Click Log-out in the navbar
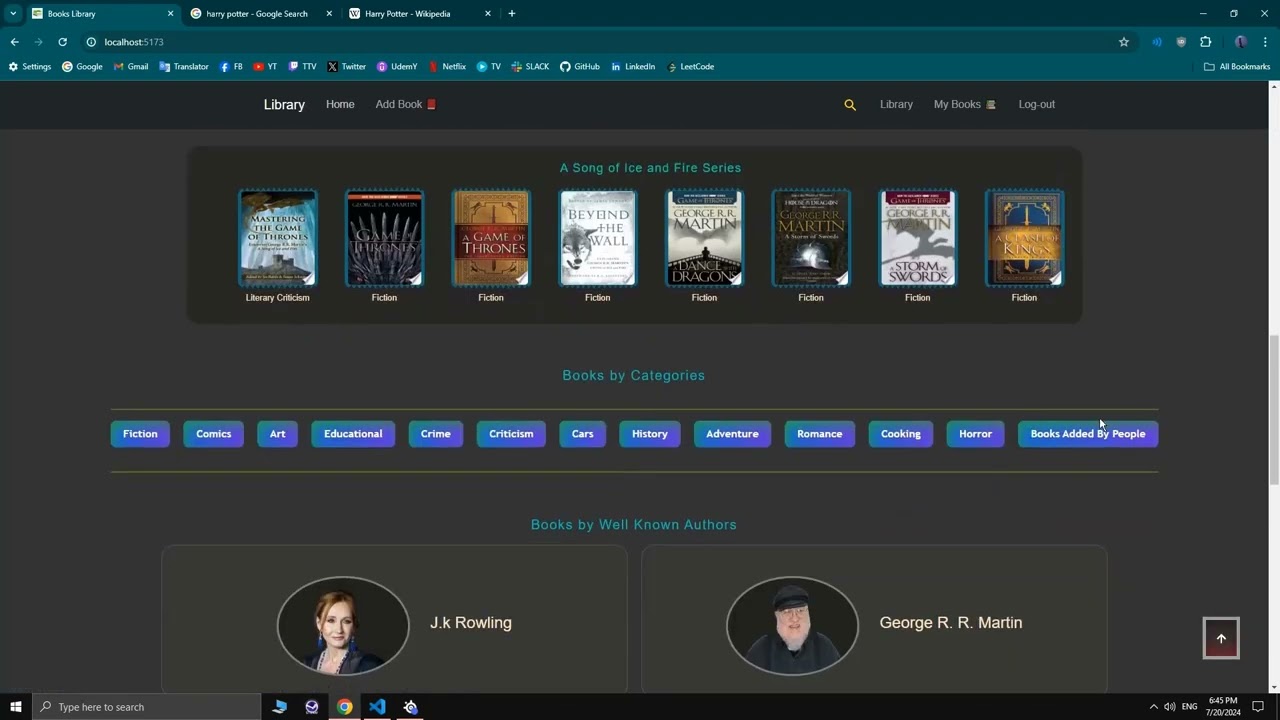 [x=1037, y=105]
